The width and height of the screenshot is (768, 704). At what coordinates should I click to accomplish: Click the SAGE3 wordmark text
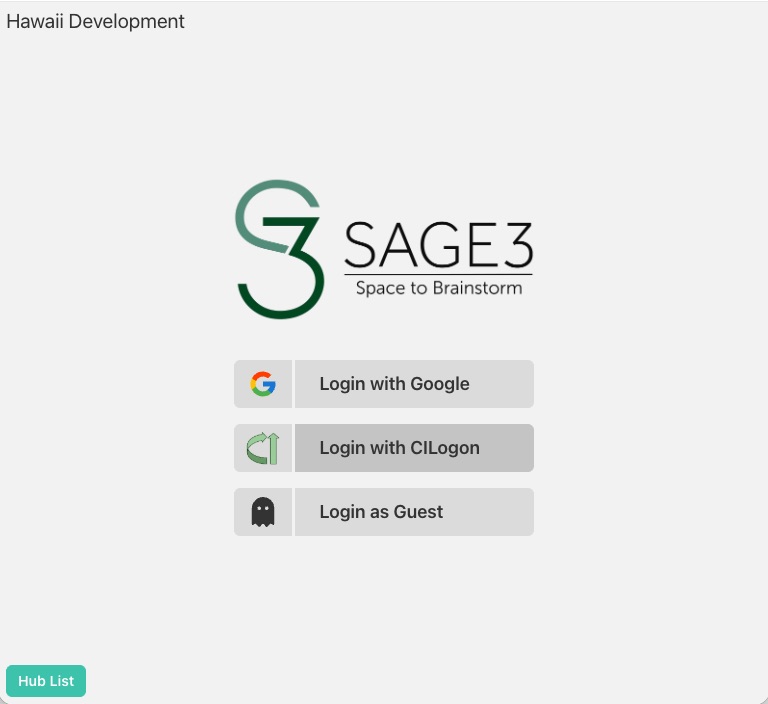click(439, 245)
